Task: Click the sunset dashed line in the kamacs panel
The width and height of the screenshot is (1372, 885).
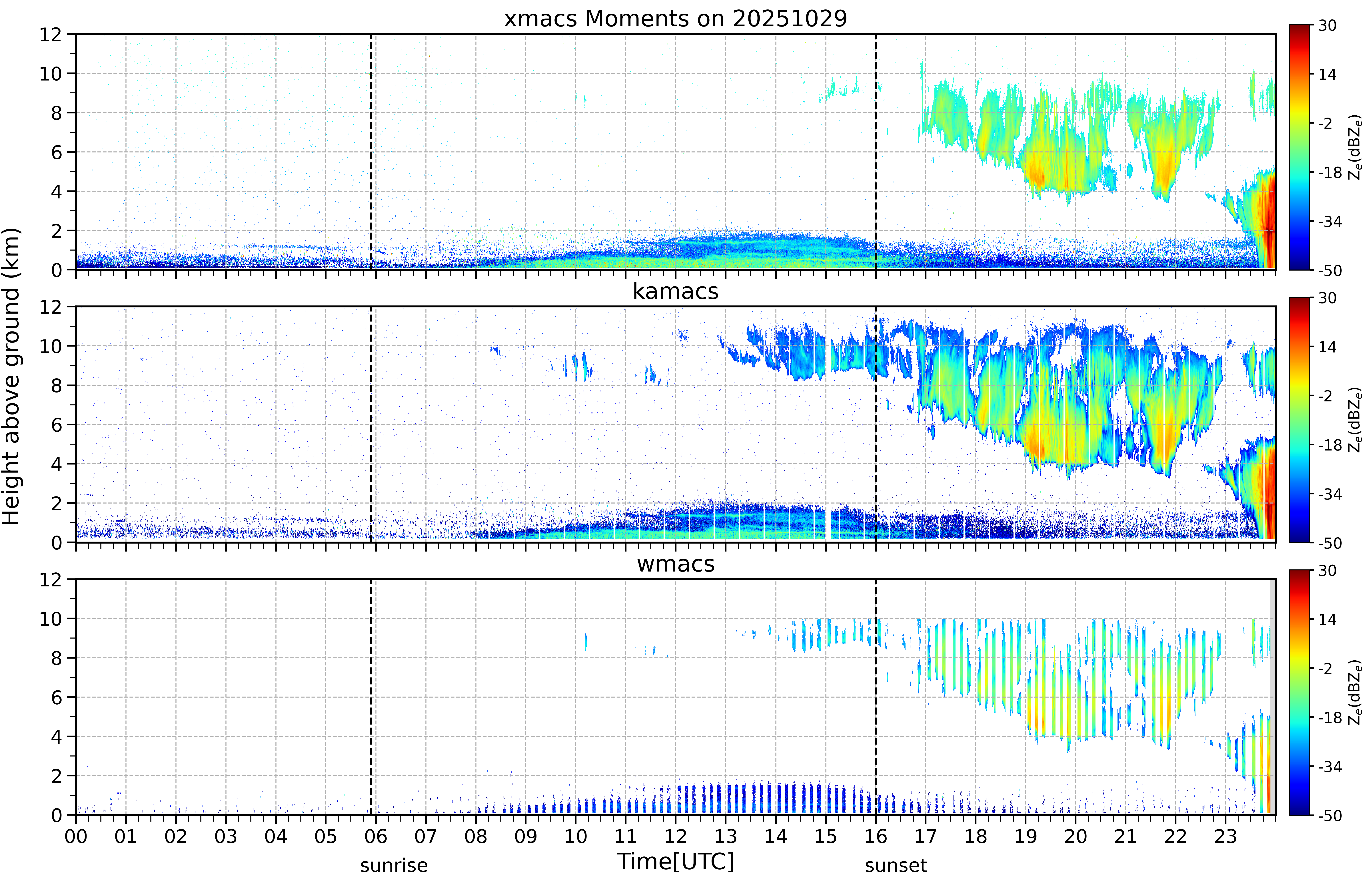Action: point(876,424)
